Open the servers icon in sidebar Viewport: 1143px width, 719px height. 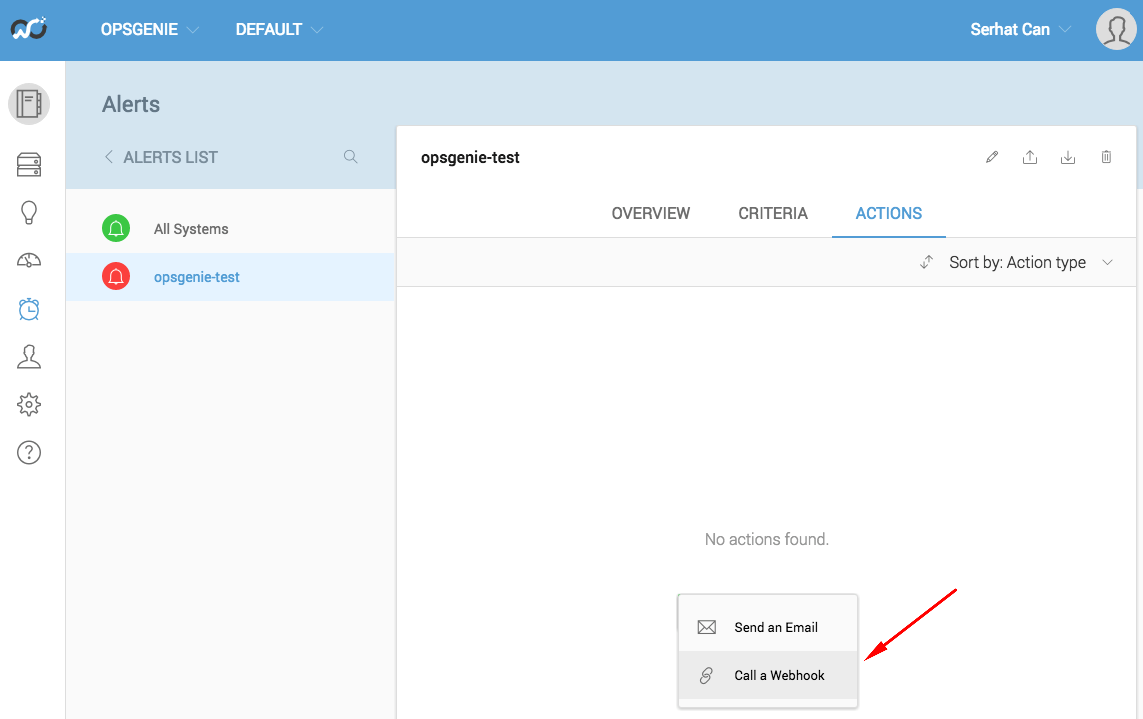point(29,165)
